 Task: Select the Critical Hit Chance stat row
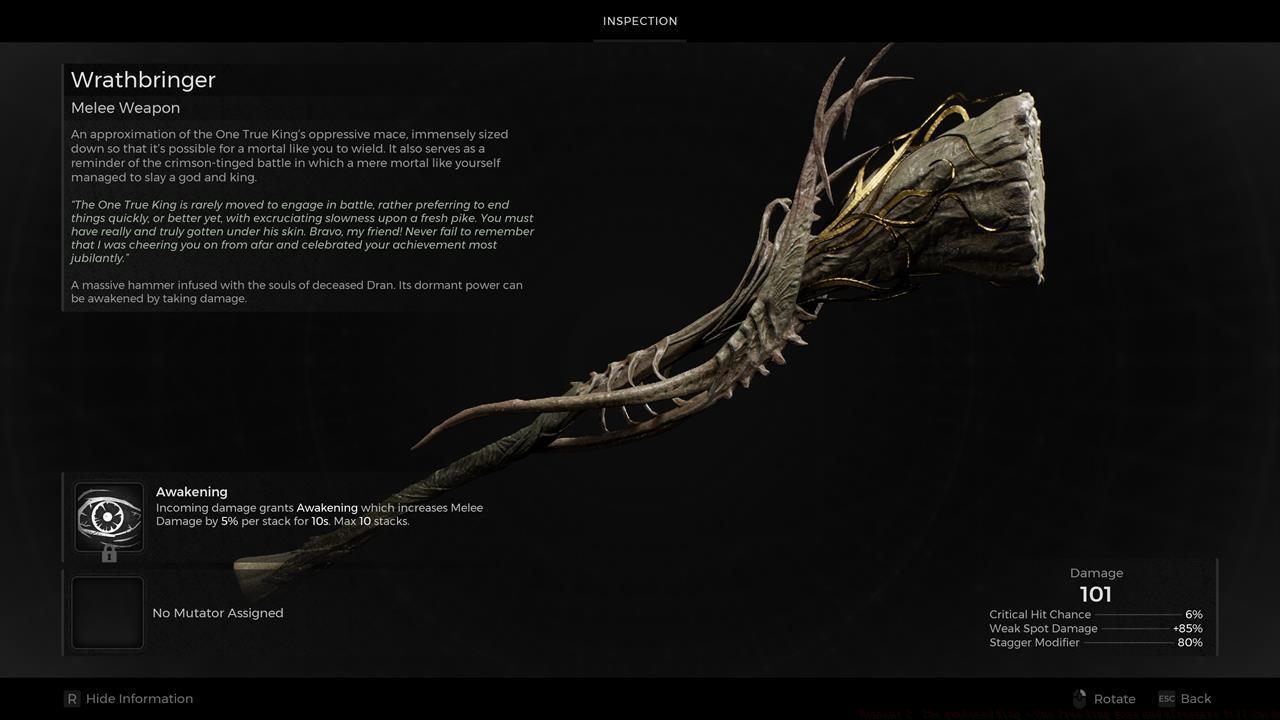(x=1095, y=615)
